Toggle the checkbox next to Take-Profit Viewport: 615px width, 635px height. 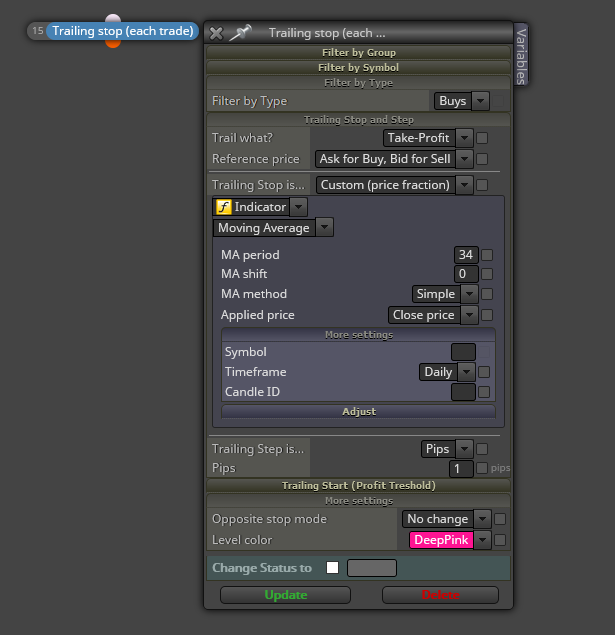point(482,138)
